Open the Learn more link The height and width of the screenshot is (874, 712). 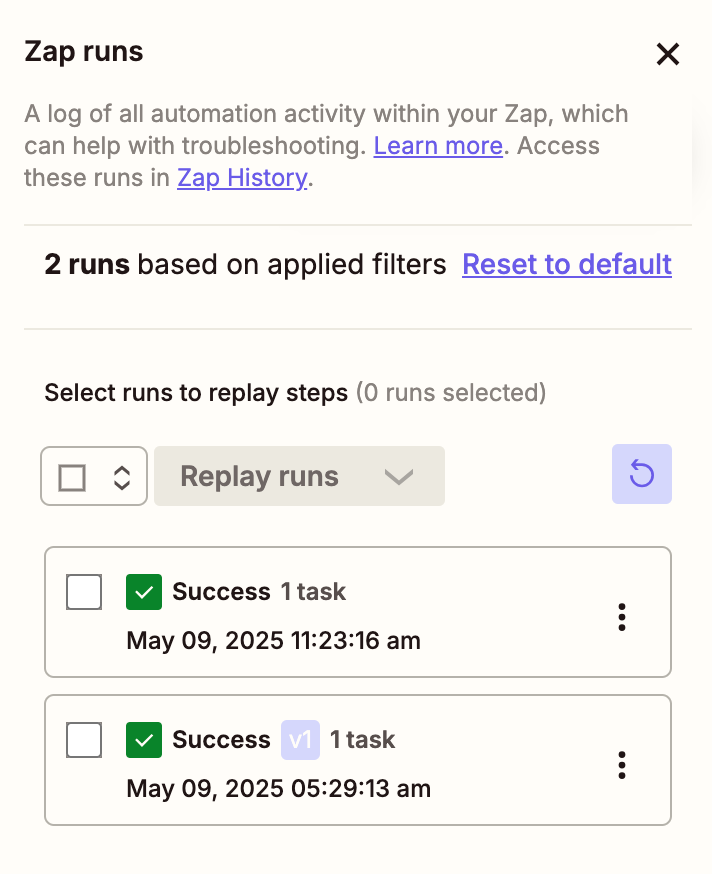[438, 146]
